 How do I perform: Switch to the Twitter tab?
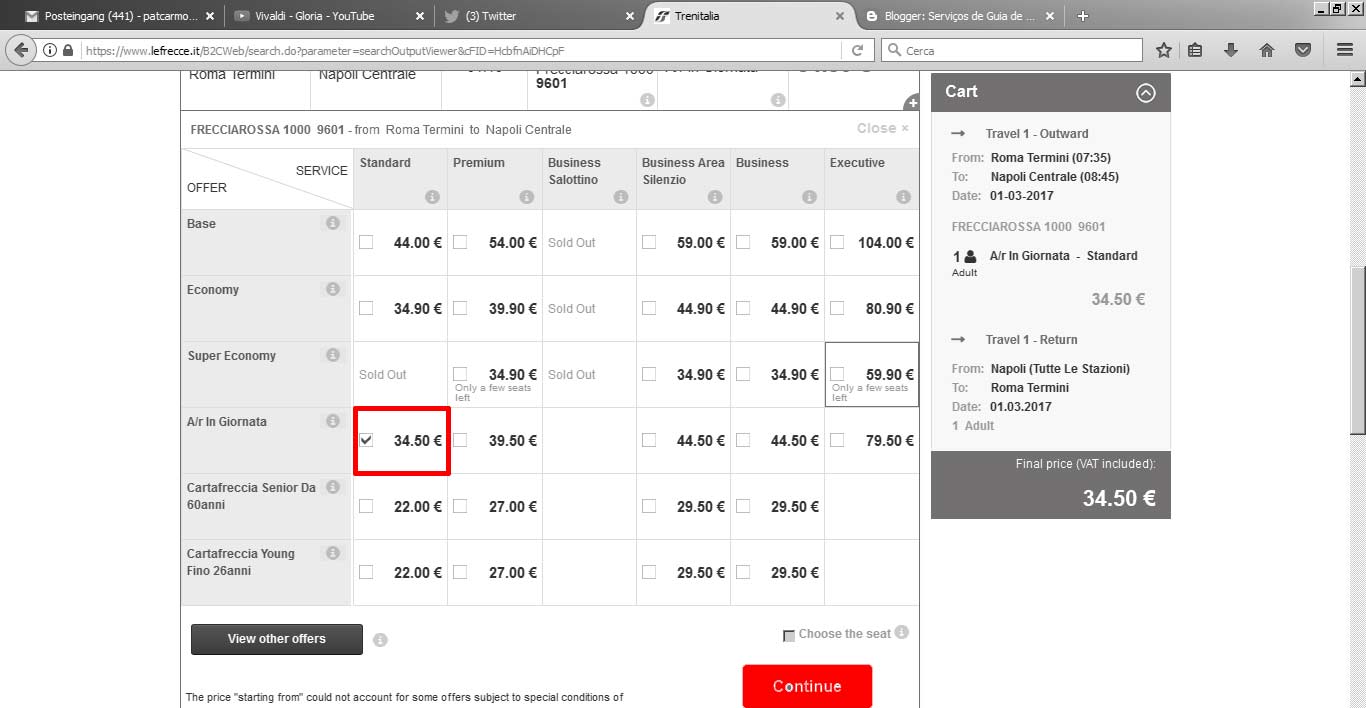pyautogui.click(x=537, y=16)
